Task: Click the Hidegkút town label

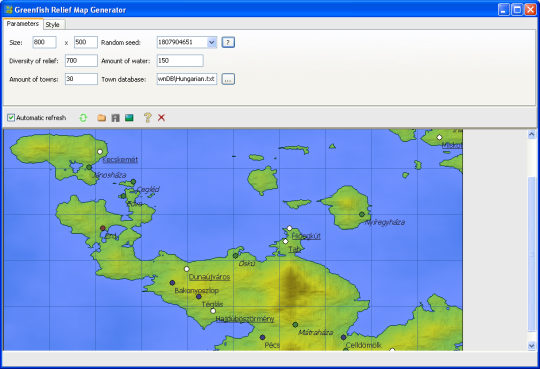Action: (306, 236)
